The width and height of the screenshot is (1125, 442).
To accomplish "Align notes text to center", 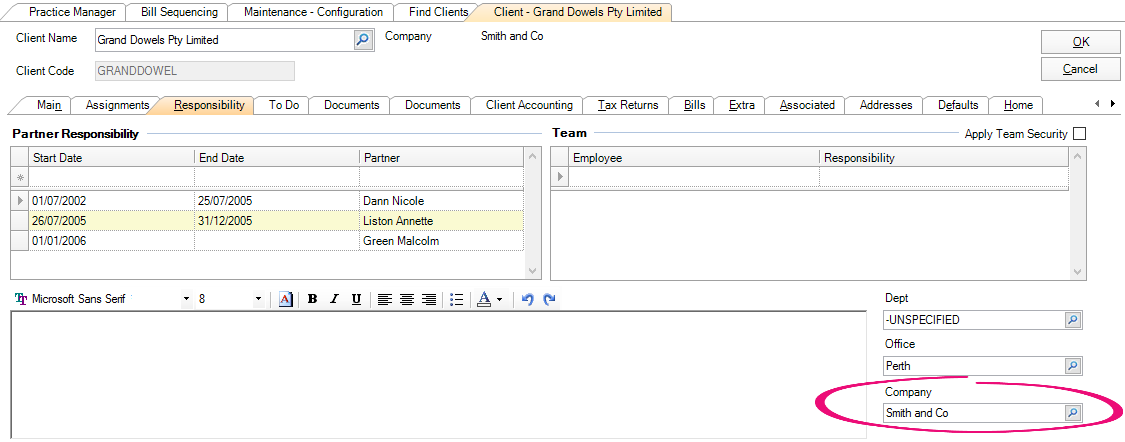I will 407,299.
